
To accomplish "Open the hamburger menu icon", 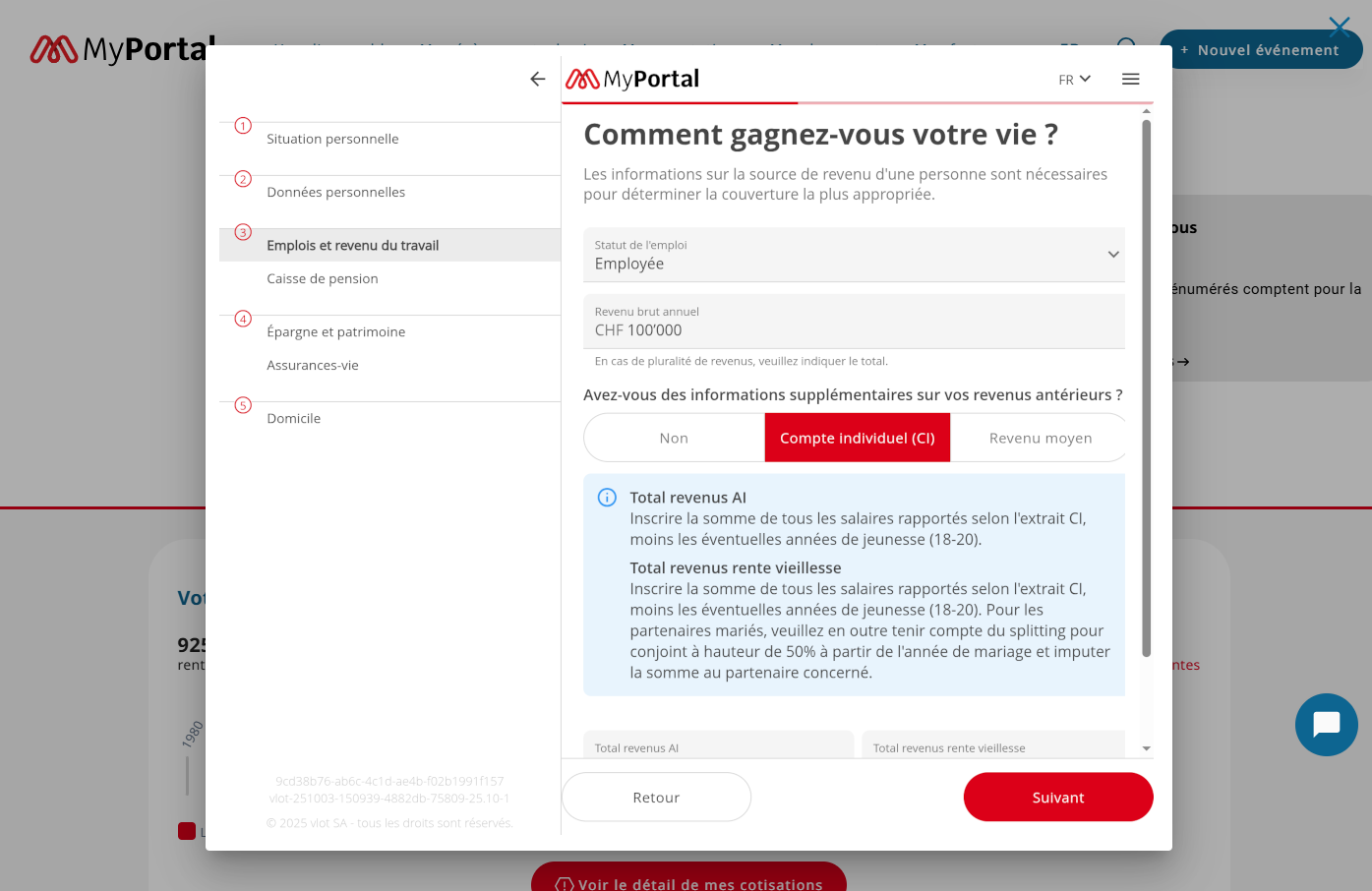I will [1131, 79].
